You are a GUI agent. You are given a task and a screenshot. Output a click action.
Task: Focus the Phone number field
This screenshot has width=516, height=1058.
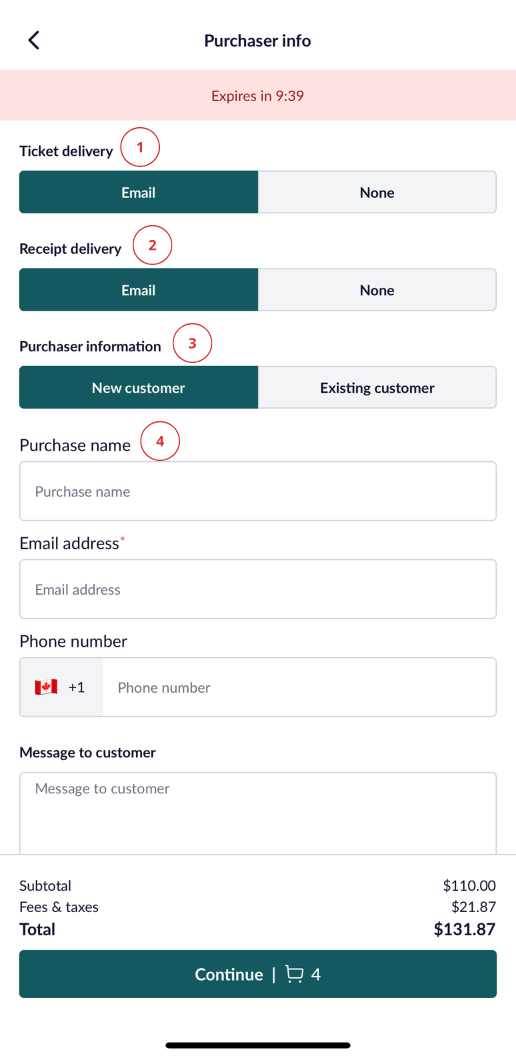point(299,687)
